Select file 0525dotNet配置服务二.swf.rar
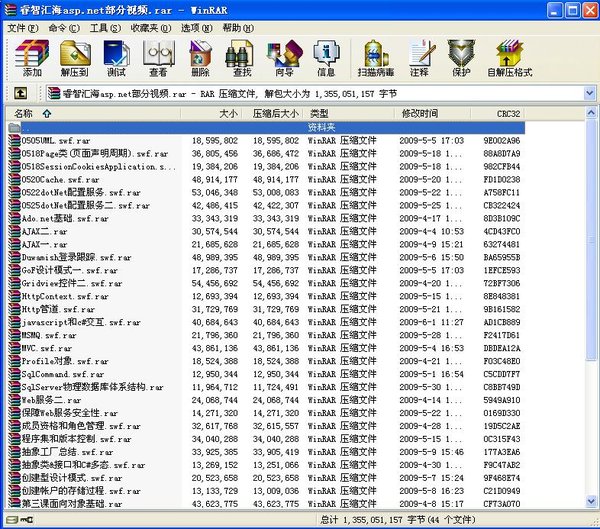The height and width of the screenshot is (529, 600). click(265, 206)
